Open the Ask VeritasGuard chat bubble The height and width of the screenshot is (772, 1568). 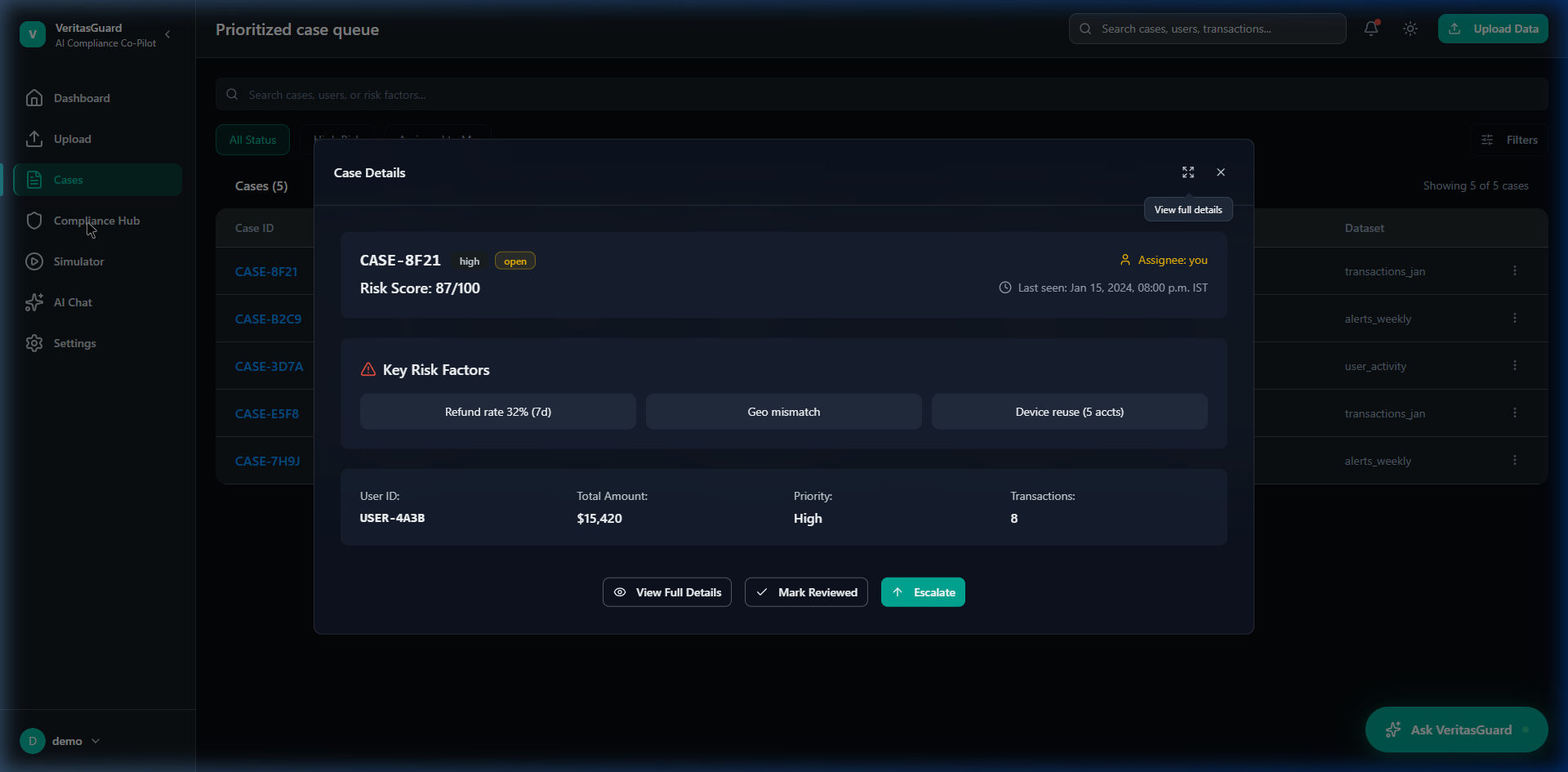point(1457,730)
